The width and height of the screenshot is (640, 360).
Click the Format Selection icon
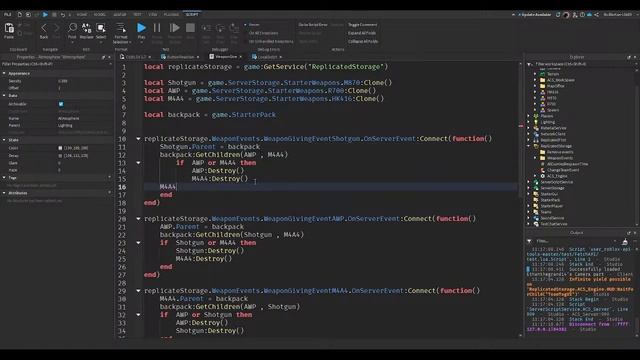pos(121,27)
